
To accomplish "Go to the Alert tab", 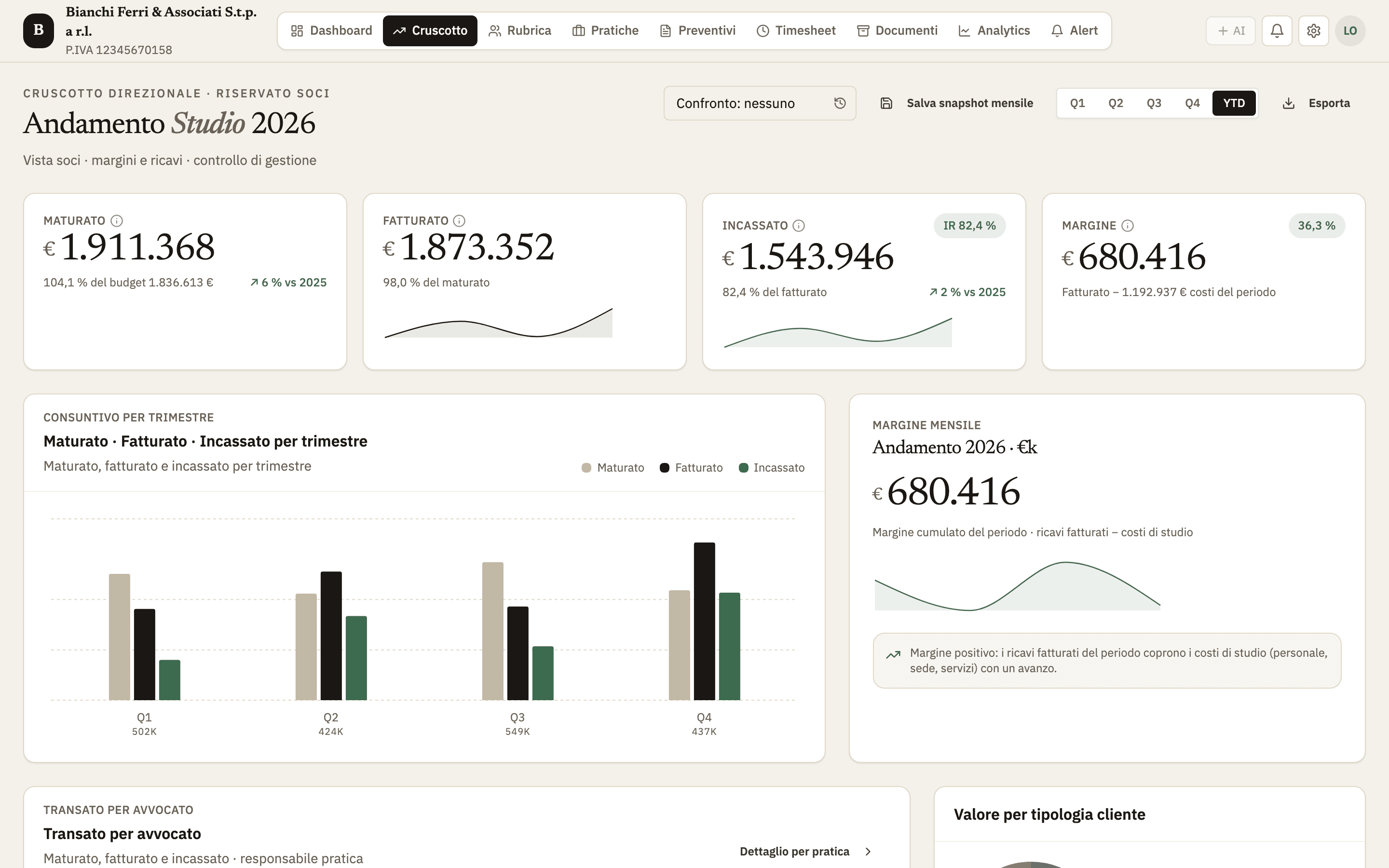I will 1074,30.
